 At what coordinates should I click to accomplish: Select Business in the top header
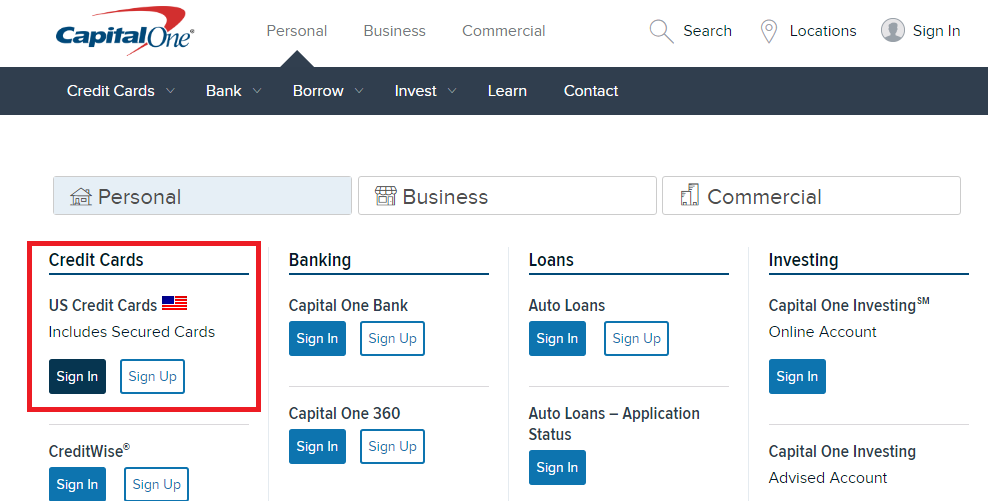(394, 31)
